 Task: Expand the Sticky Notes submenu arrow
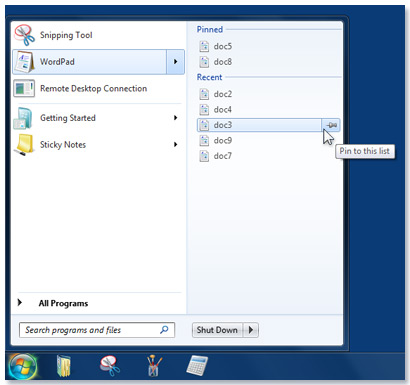[175, 144]
